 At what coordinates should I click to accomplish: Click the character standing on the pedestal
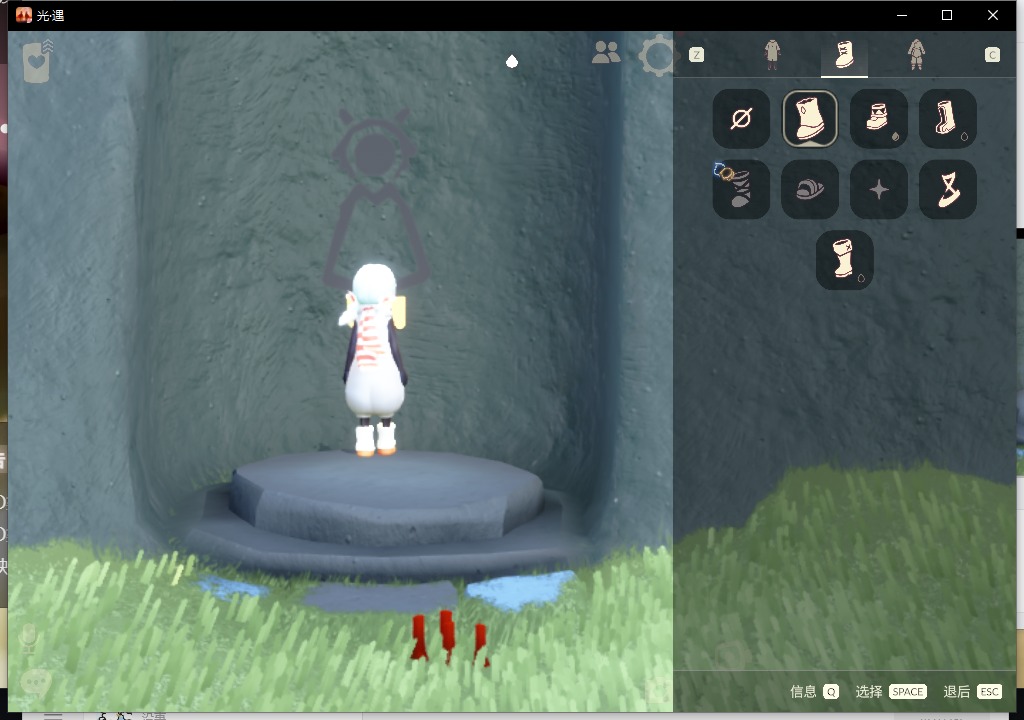coord(373,359)
